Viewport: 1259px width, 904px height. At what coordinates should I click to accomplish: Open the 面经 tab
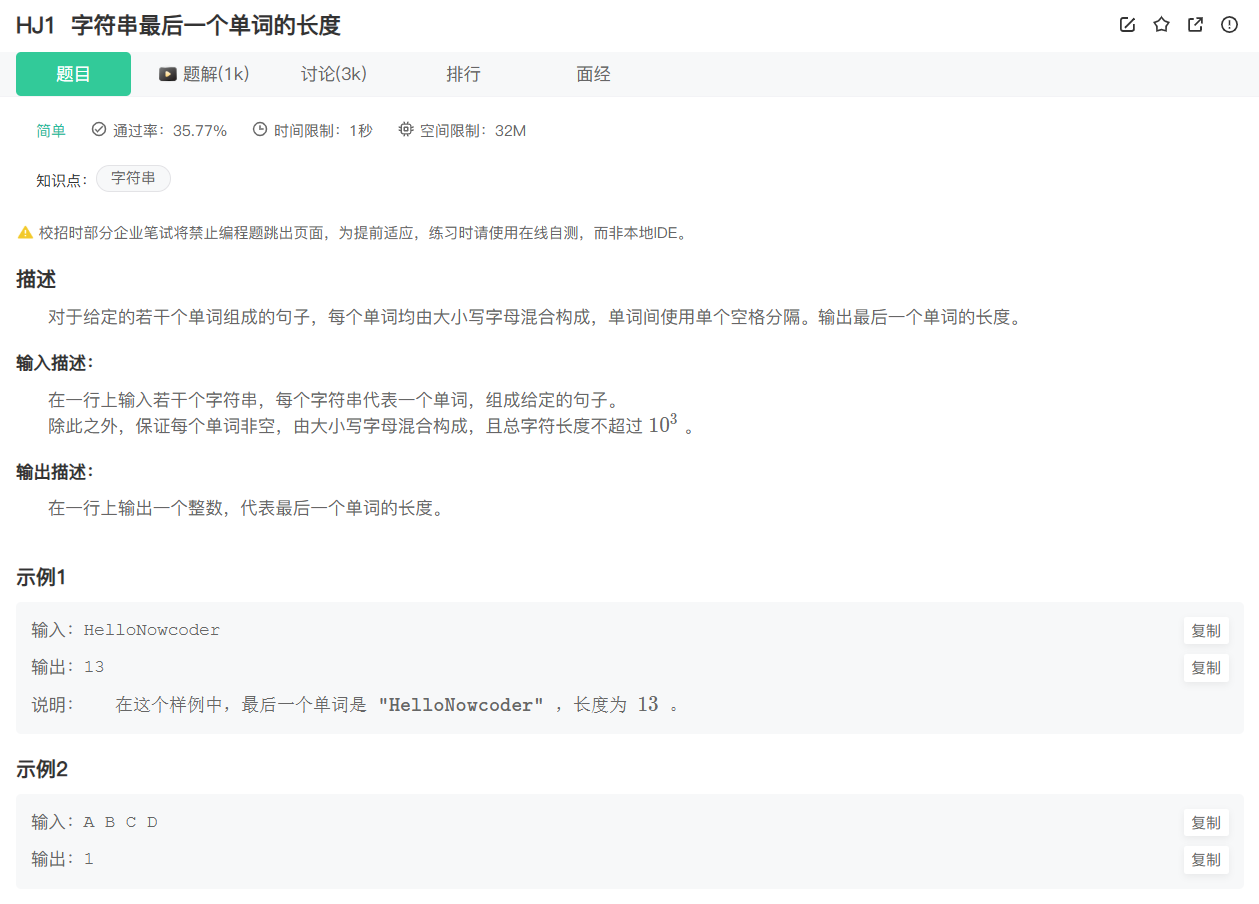point(593,73)
